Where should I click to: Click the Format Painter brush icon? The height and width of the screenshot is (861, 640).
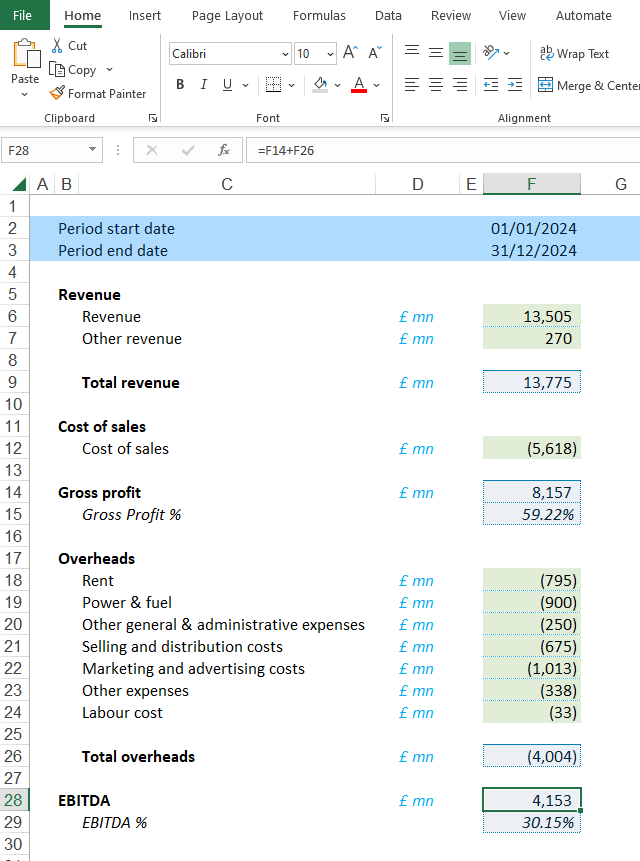(57, 94)
